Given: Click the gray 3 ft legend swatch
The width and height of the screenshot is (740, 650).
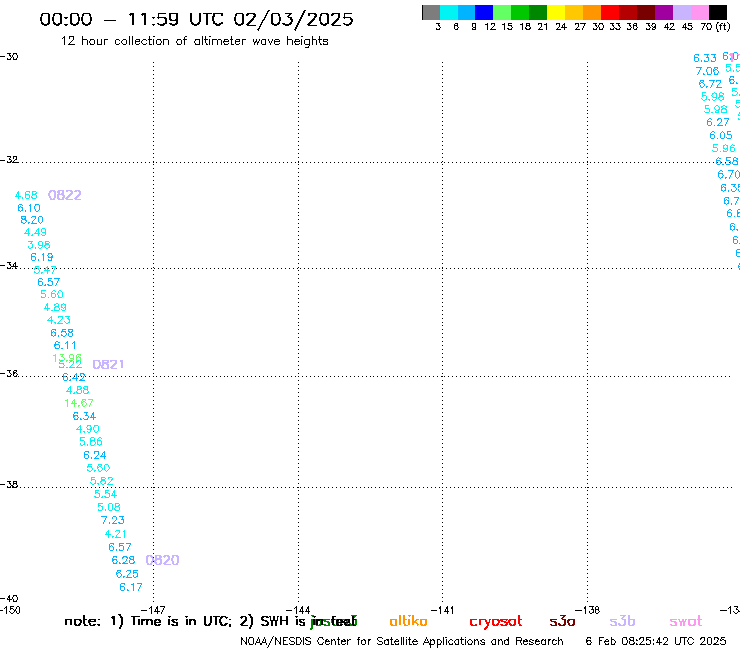Looking at the screenshot, I should point(431,12).
